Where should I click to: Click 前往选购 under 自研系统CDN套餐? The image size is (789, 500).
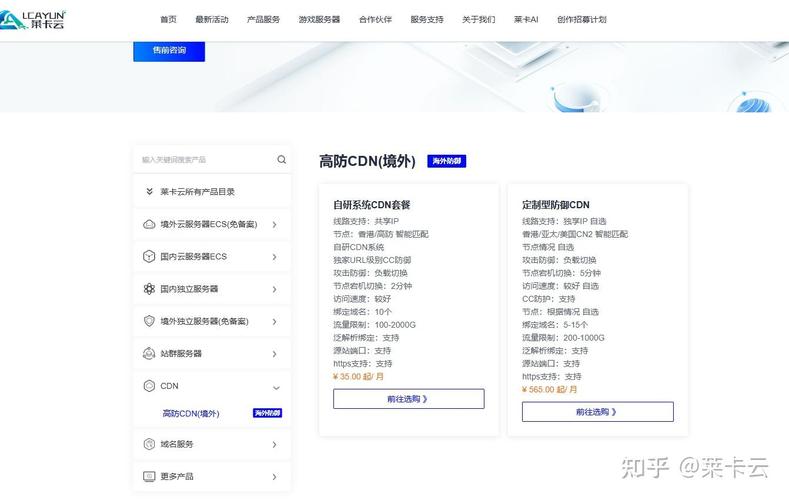409,399
